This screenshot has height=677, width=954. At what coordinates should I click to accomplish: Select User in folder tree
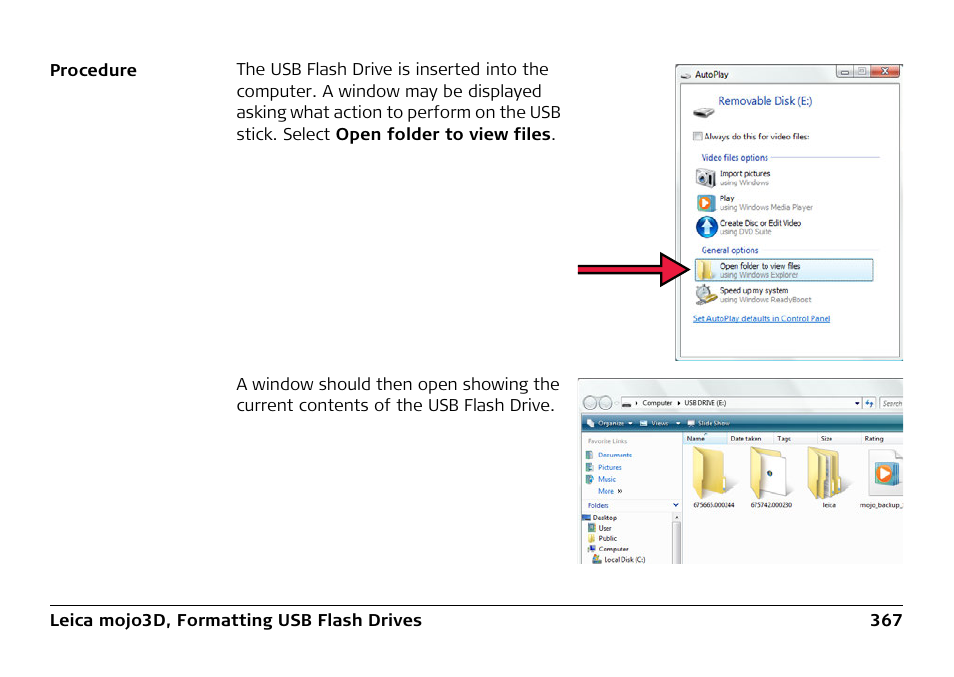600,528
